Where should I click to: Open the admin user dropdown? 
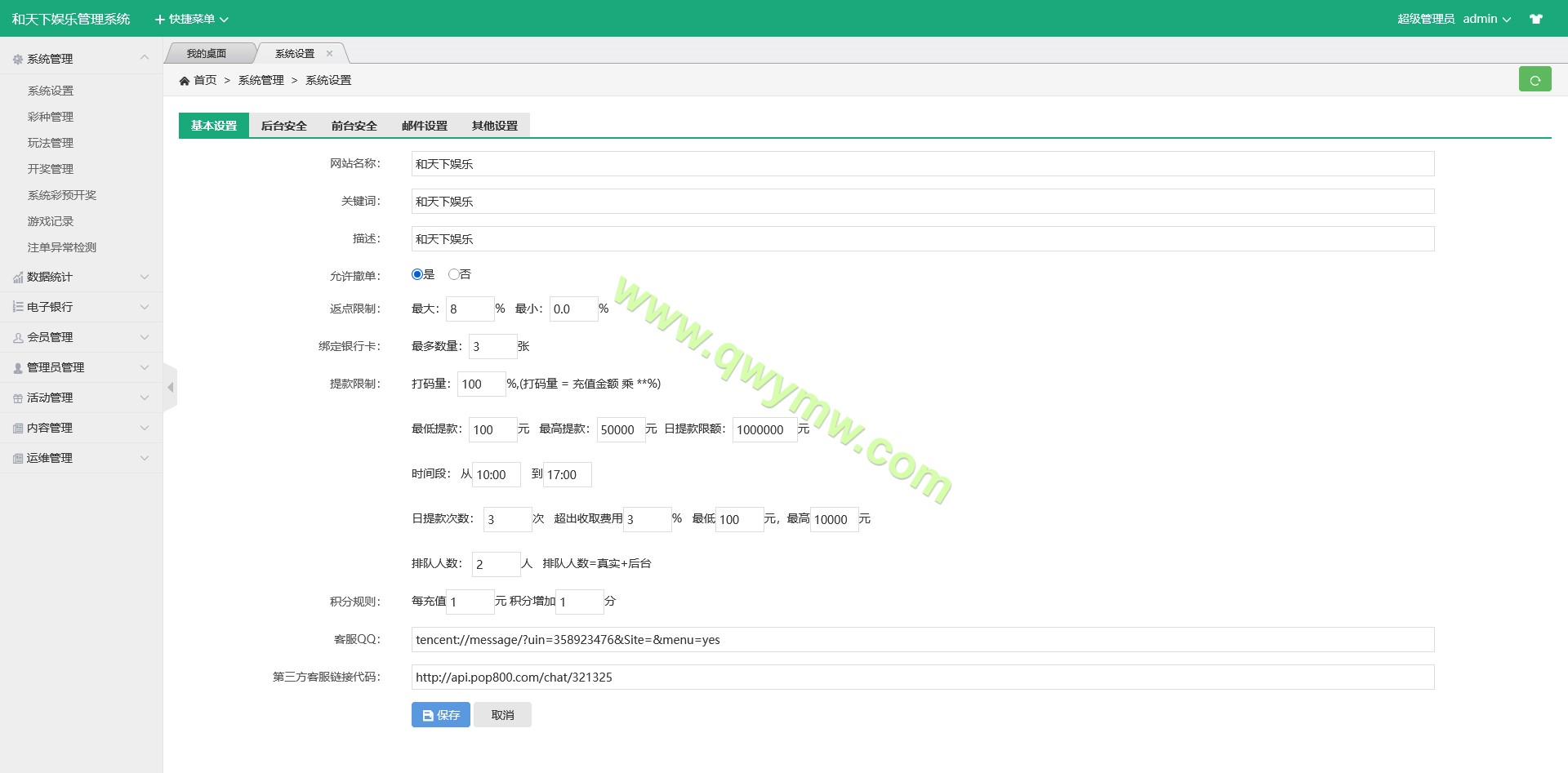(x=1486, y=19)
